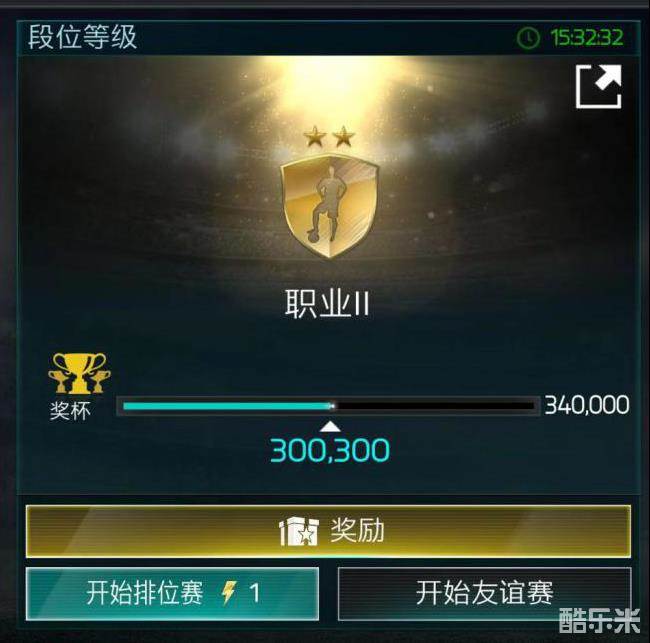Tap the gift box icon on 奖励 button
Screen dimensions: 650x643
click(299, 531)
